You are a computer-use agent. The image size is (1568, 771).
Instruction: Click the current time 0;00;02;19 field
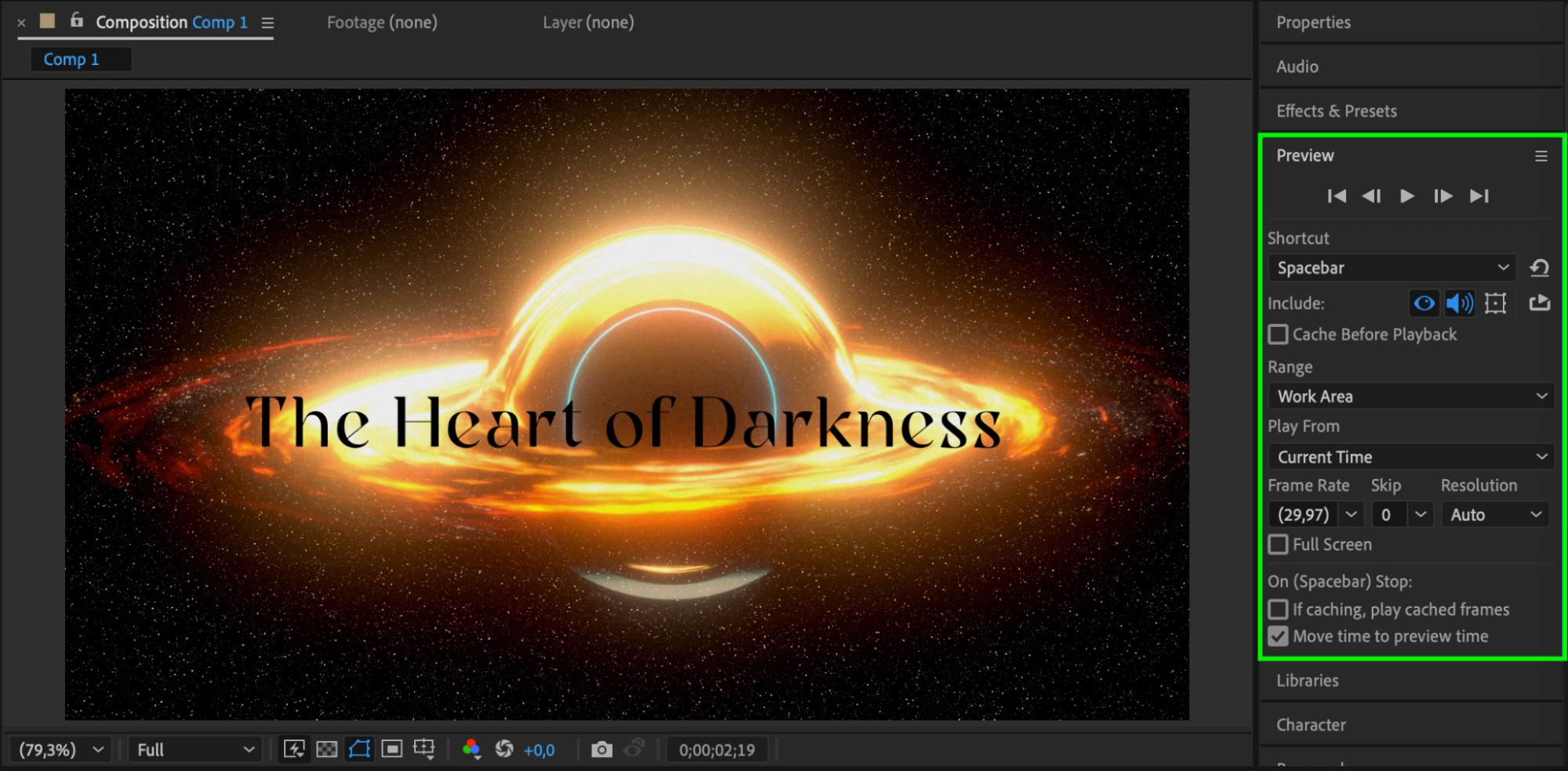tap(717, 750)
